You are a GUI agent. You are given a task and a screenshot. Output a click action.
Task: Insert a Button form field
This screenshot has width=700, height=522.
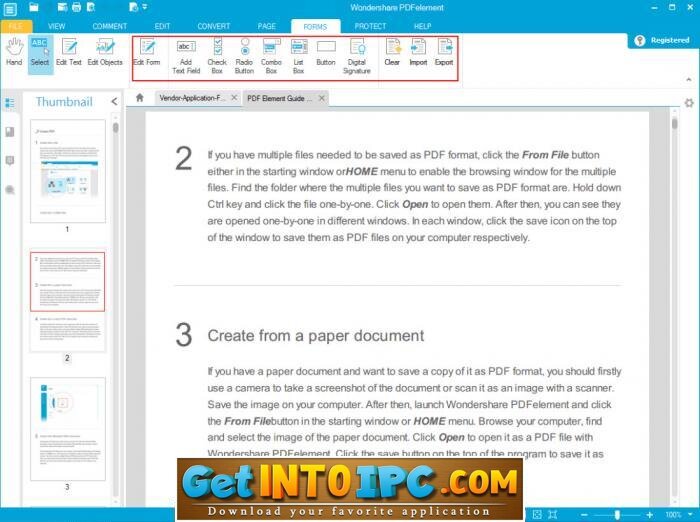point(326,53)
